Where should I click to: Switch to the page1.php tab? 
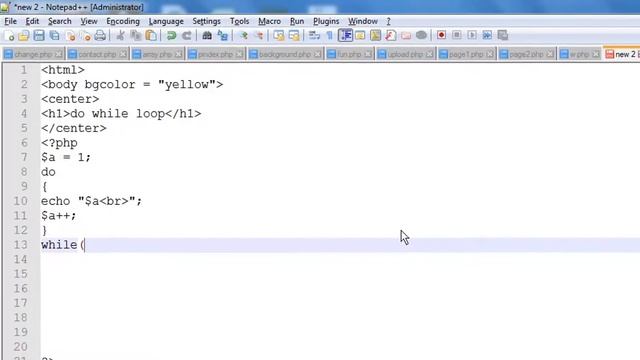point(466,54)
